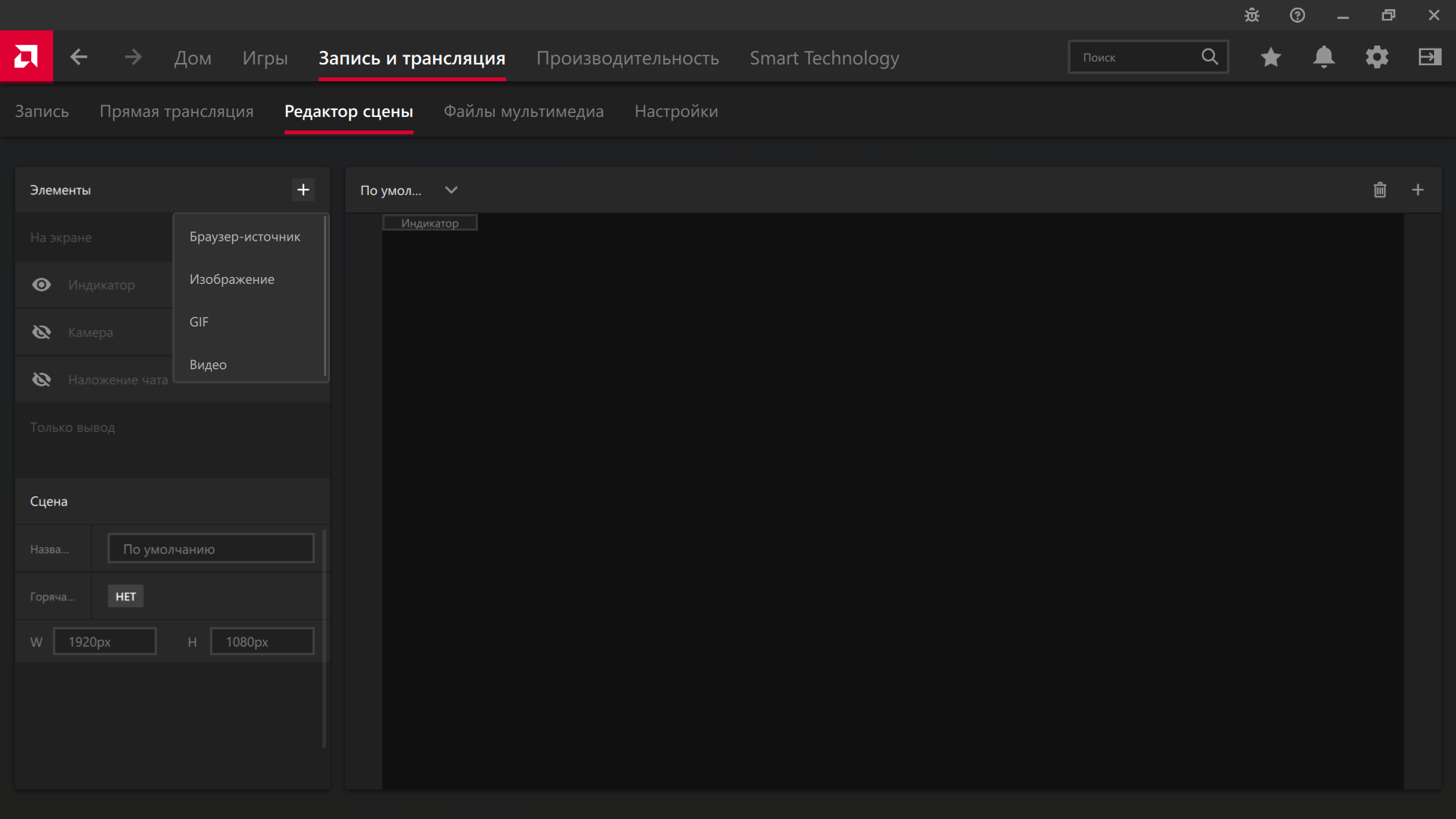Open favorites star icon
Viewport: 1456px width, 819px height.
pyautogui.click(x=1271, y=57)
